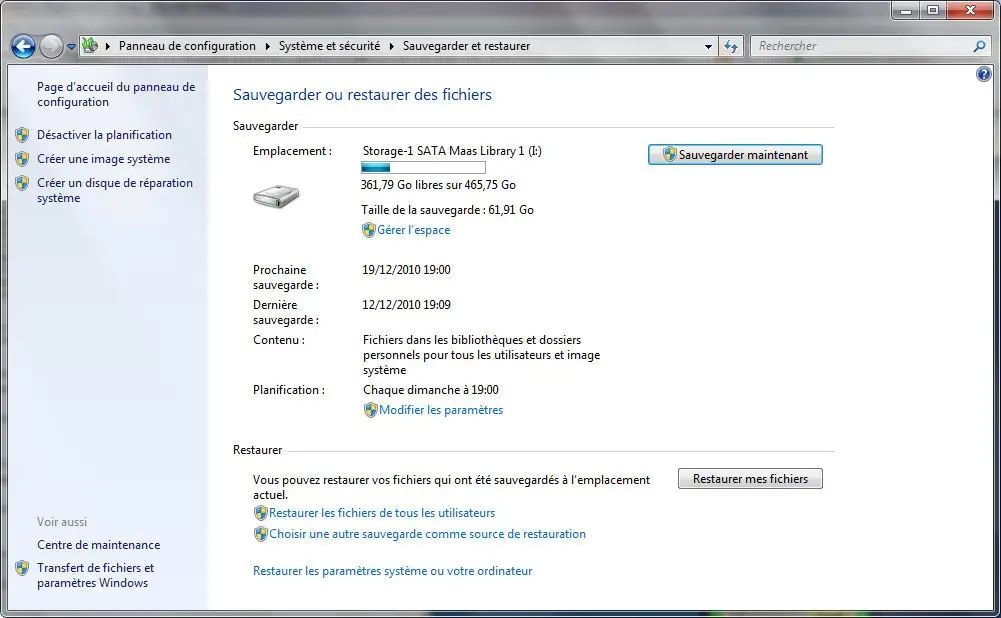1001x618 pixels.
Task: Click the search magnifier icon
Action: 979,46
